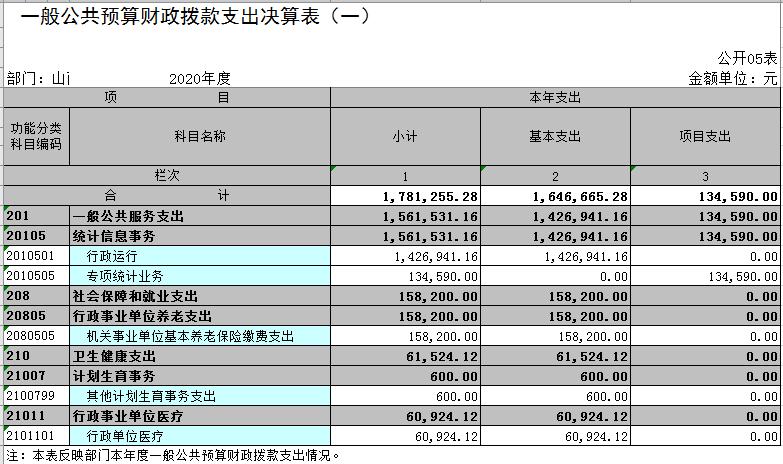Click the 专项统计业务 name cell
This screenshot has height=464, width=783.
[200, 276]
